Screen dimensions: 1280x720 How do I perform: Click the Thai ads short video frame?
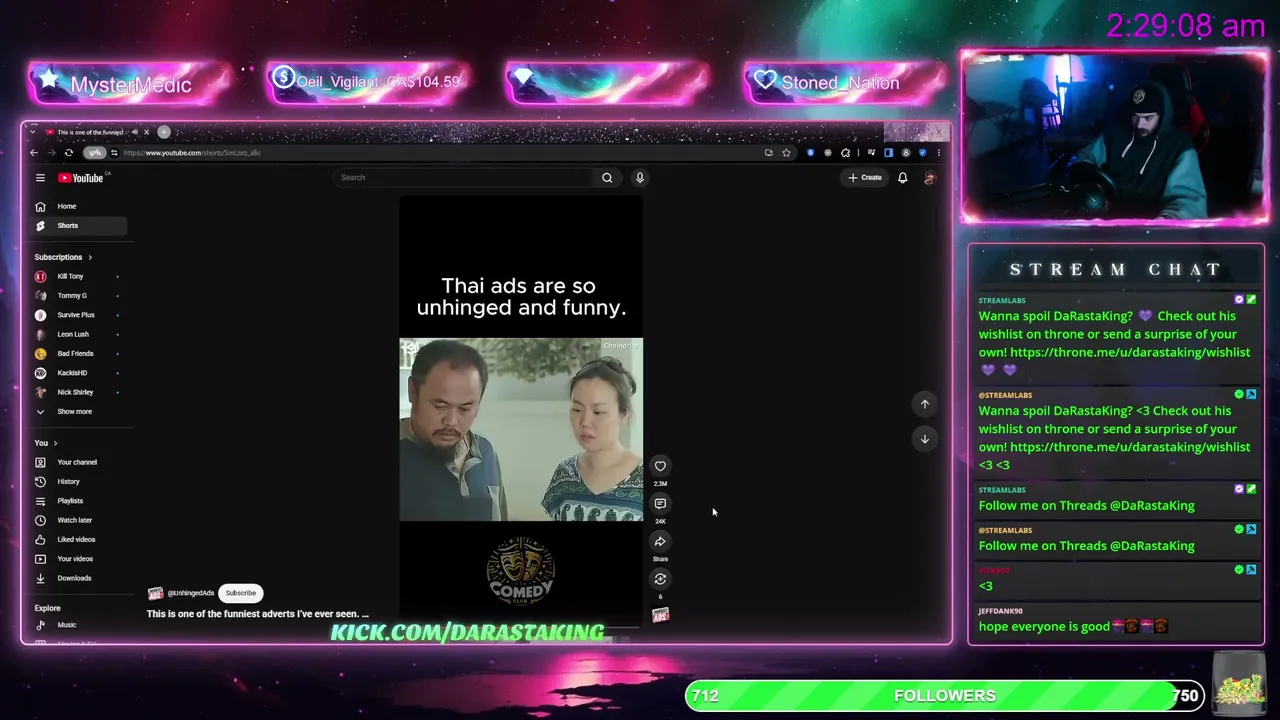point(521,430)
